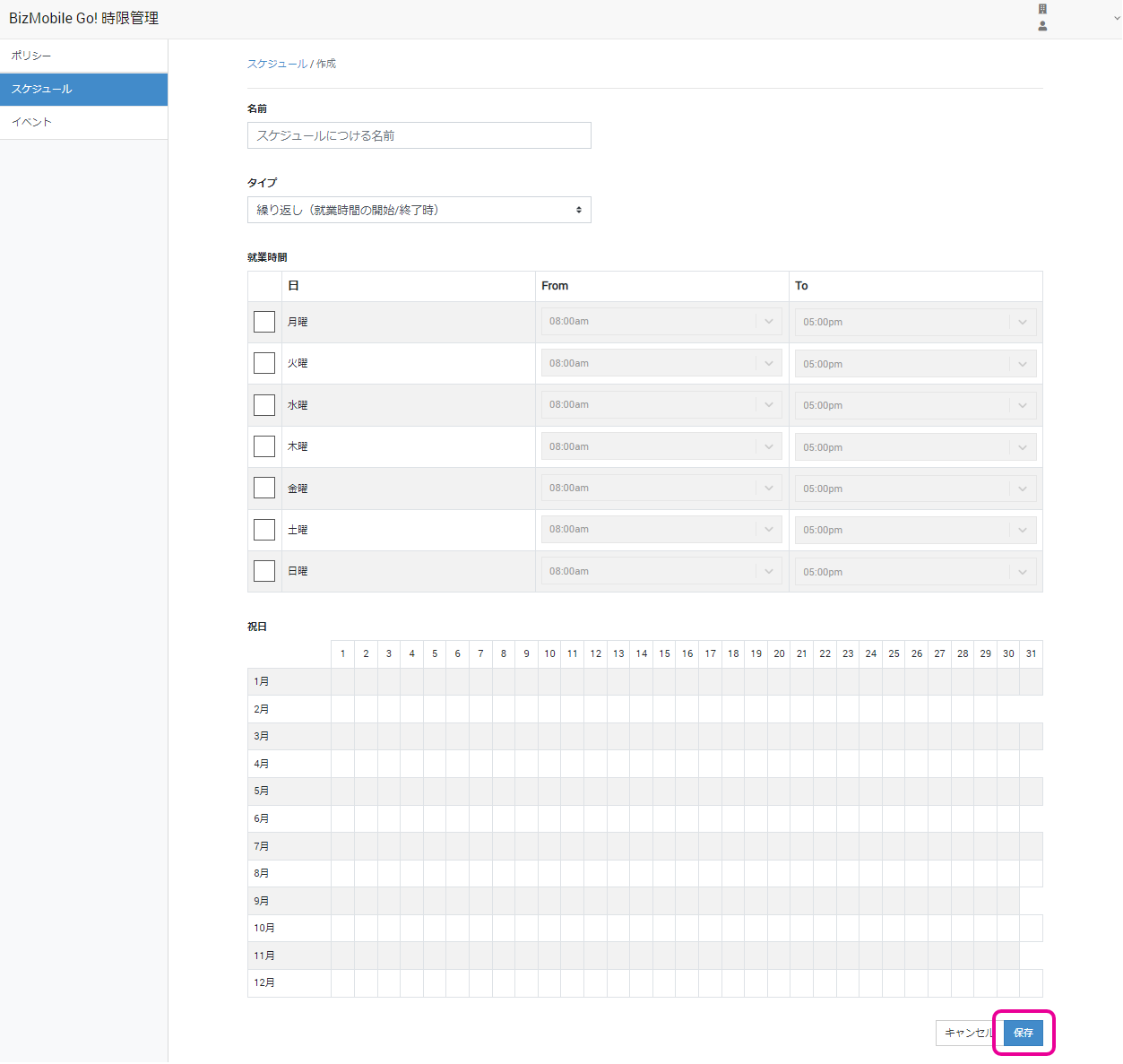Check the 月曜 checkbox
This screenshot has width=1123, height=1064.
(264, 322)
